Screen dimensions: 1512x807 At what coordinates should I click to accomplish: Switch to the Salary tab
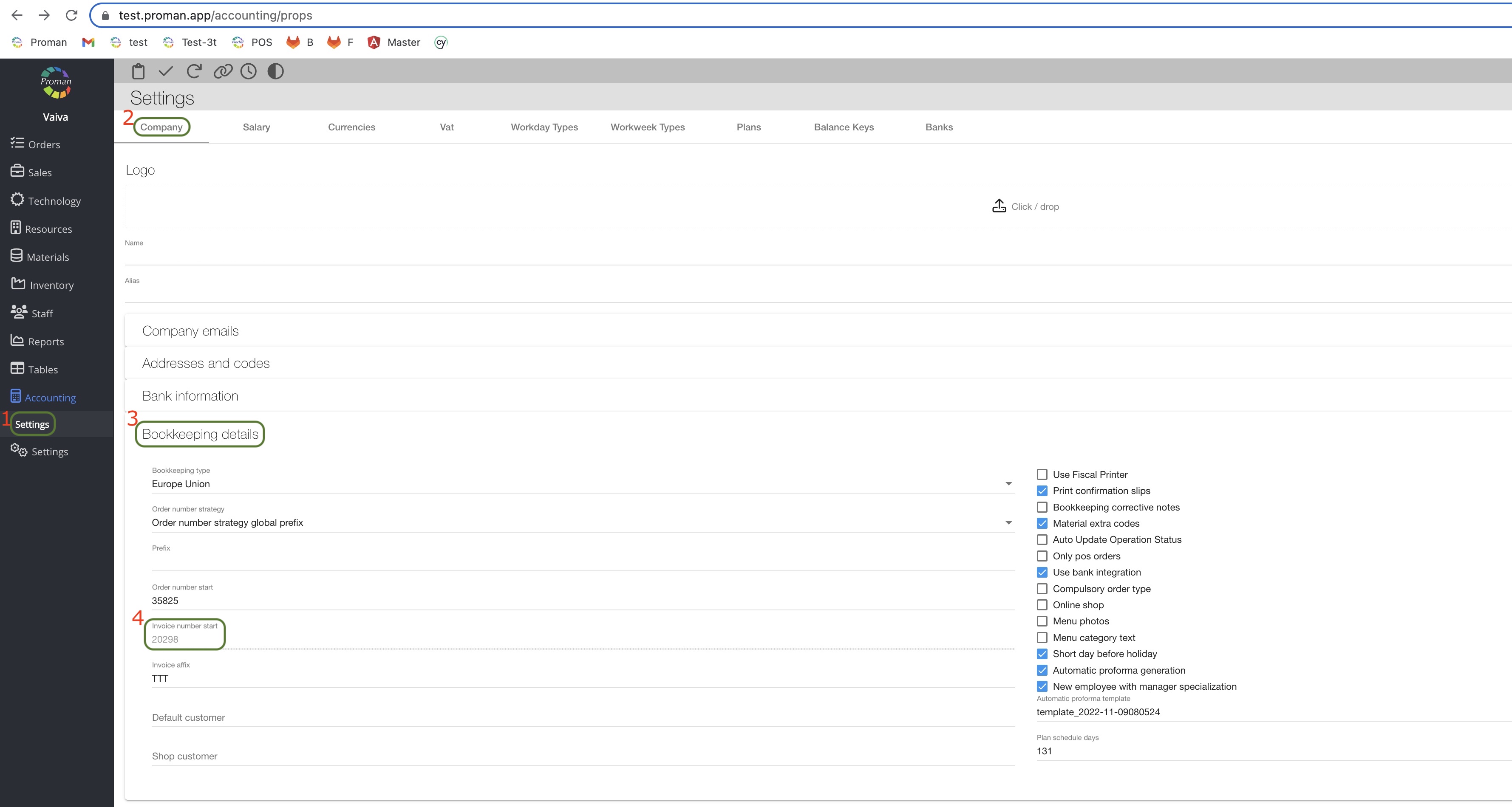(x=257, y=127)
